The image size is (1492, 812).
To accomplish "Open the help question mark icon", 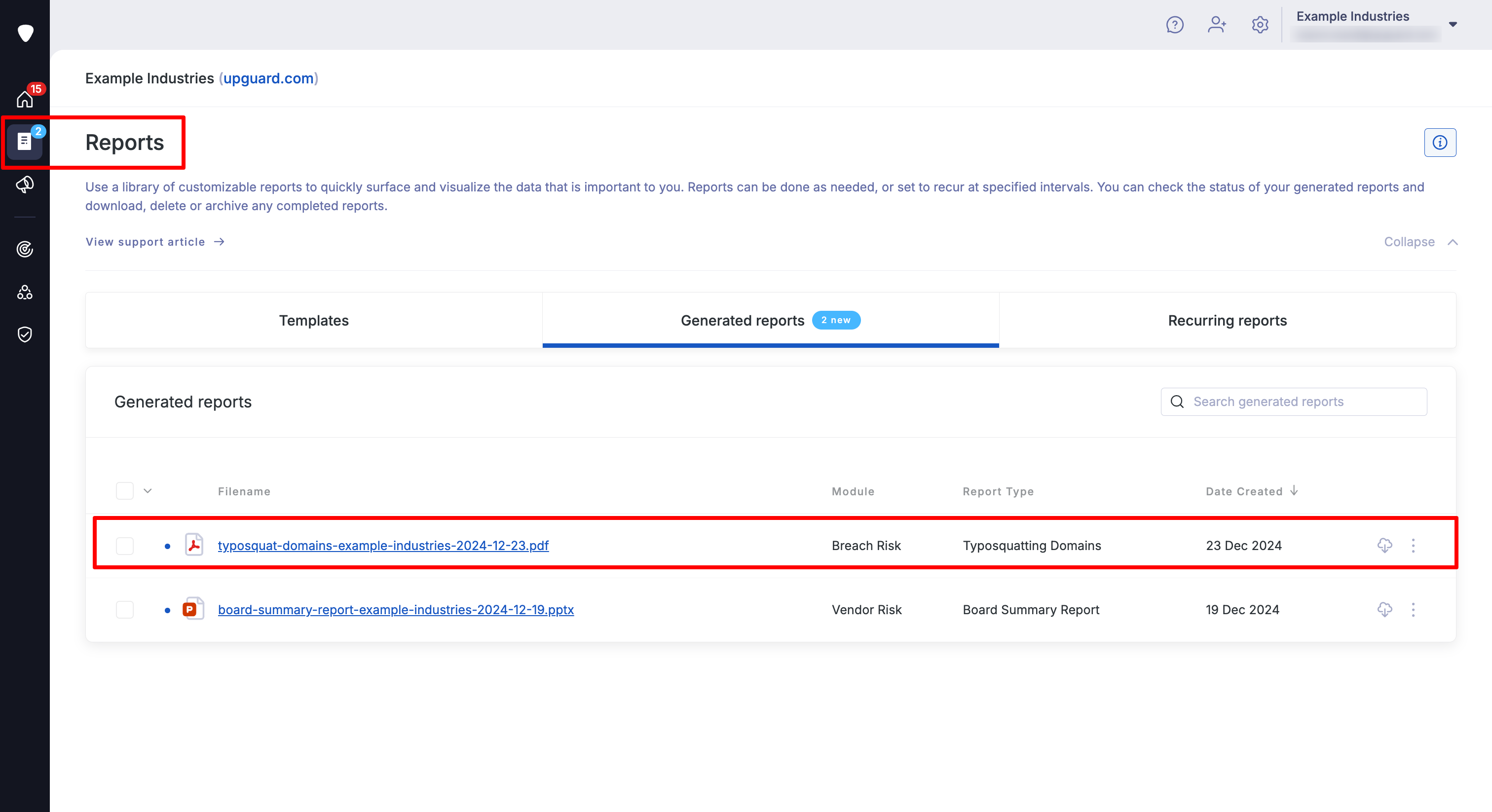I will 1175,24.
